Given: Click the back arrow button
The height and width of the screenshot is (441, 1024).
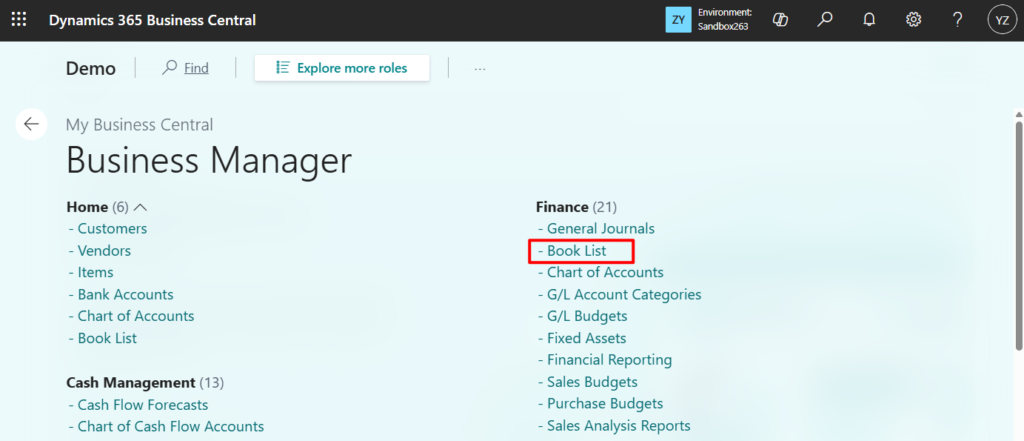Looking at the screenshot, I should 31,124.
